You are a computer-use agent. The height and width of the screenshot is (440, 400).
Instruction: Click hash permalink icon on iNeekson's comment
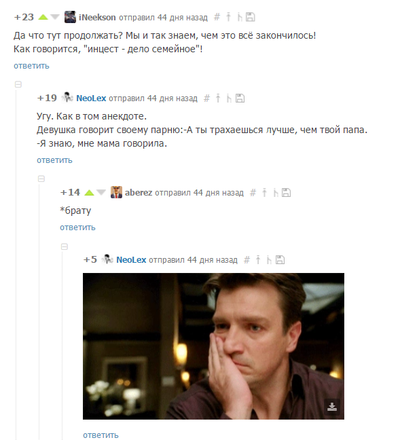click(217, 17)
